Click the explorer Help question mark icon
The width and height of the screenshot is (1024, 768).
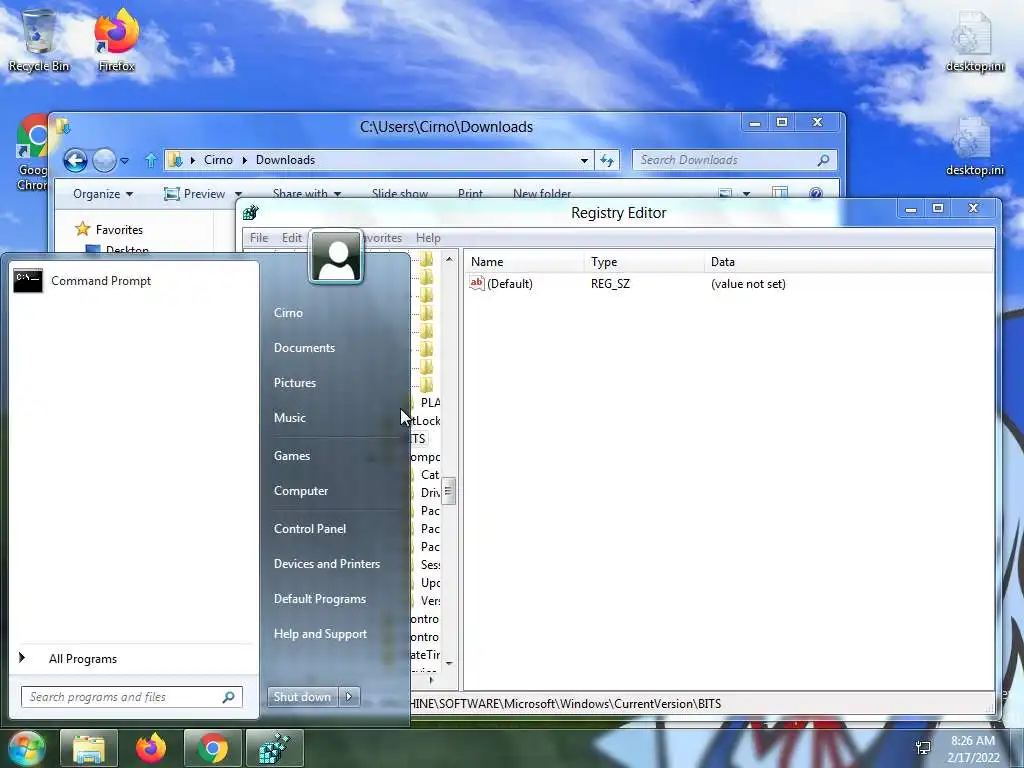click(815, 193)
